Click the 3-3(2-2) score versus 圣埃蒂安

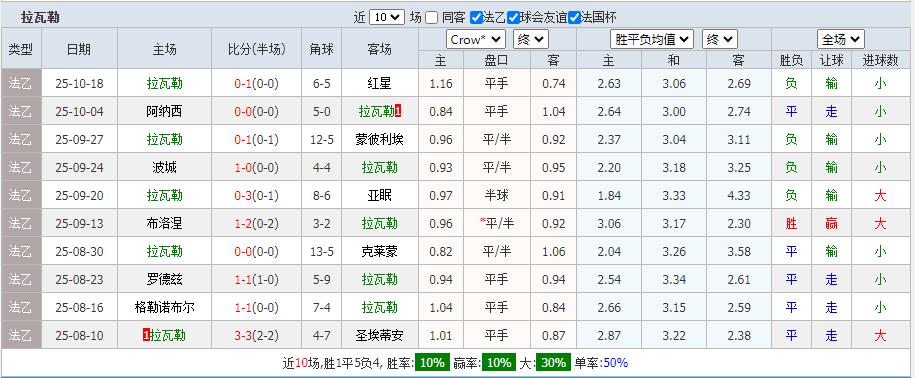(x=257, y=335)
